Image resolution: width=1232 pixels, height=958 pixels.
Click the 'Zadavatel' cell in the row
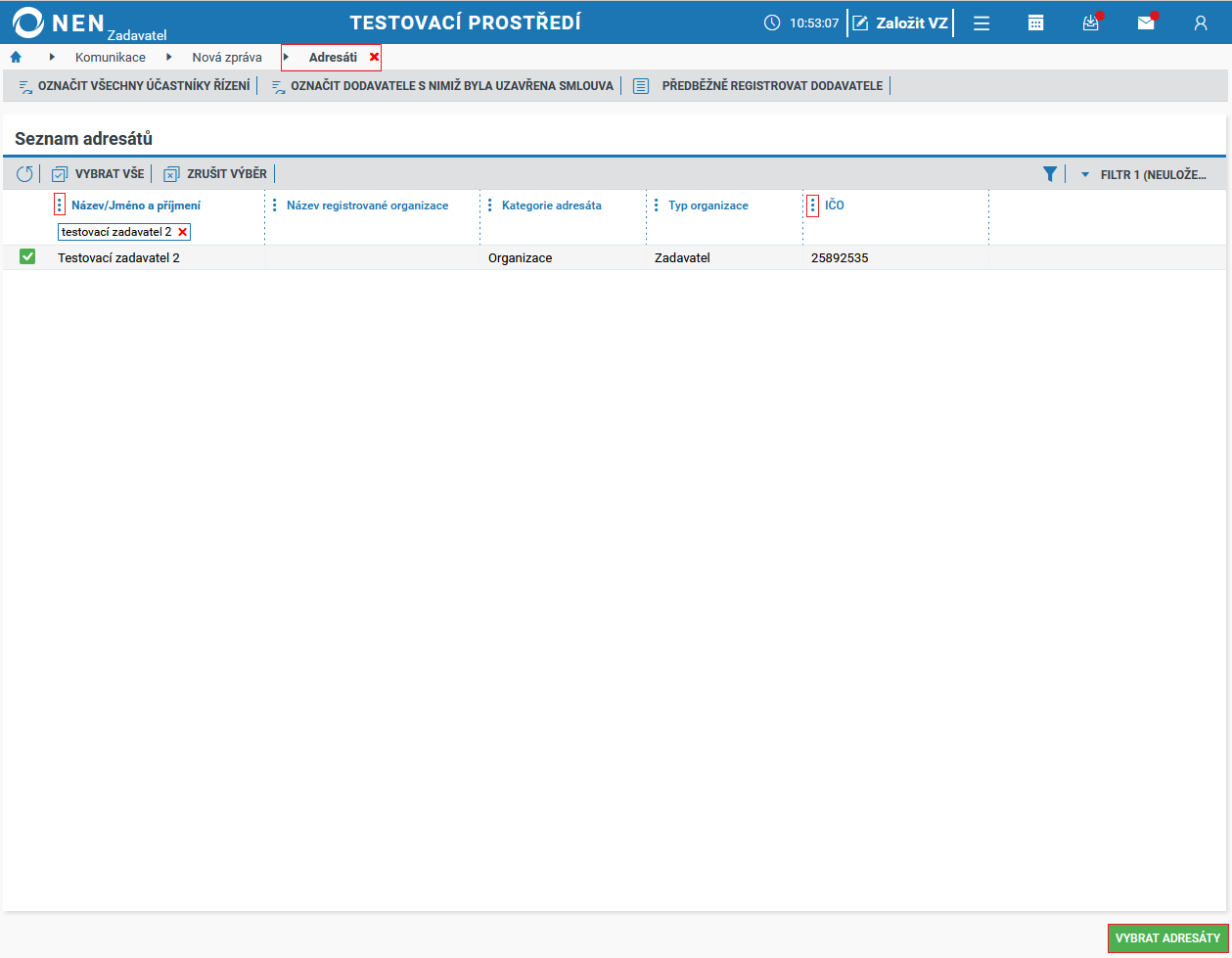click(682, 258)
